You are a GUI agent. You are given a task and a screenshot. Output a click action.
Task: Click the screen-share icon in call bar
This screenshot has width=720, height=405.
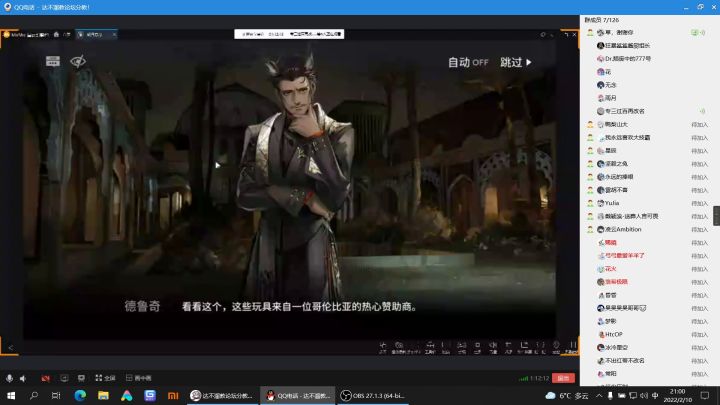pos(64,378)
